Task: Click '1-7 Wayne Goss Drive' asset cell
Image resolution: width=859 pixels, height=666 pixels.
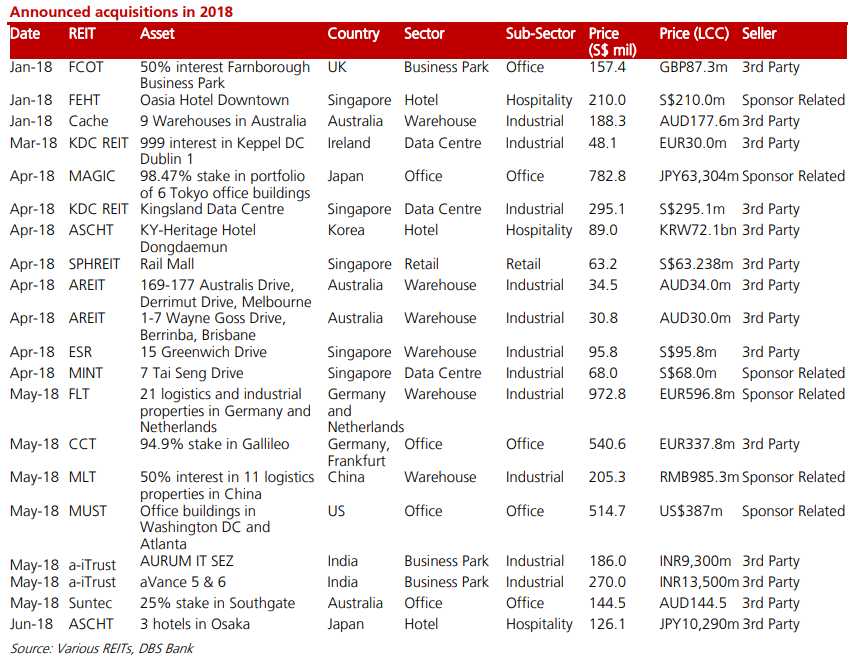Action: [213, 326]
